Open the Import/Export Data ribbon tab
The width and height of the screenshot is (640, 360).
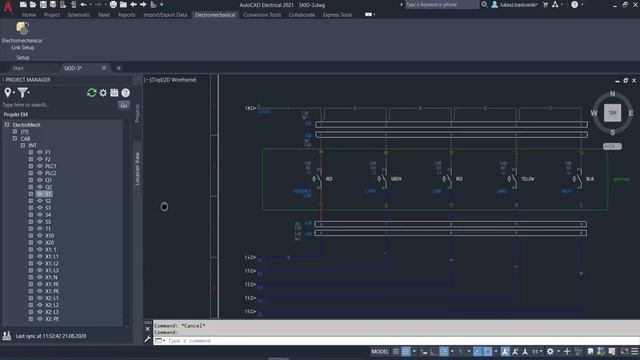165,15
